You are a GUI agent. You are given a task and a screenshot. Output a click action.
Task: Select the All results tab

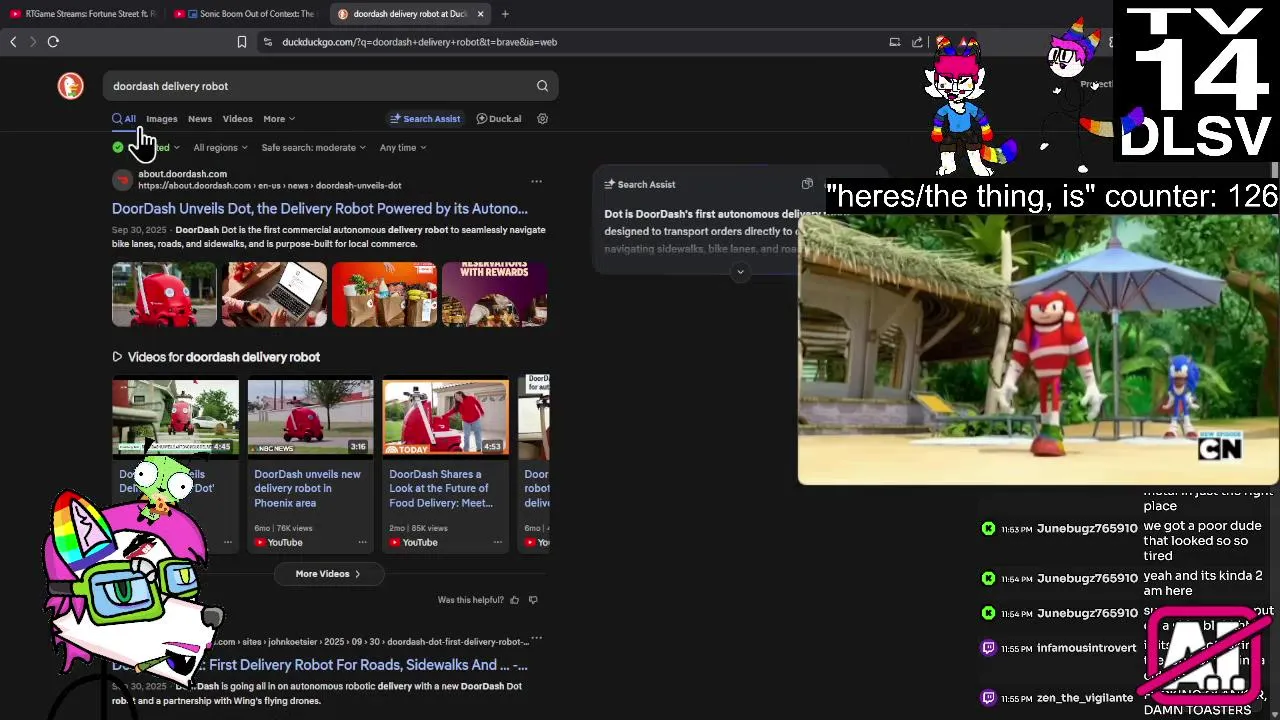pos(124,119)
